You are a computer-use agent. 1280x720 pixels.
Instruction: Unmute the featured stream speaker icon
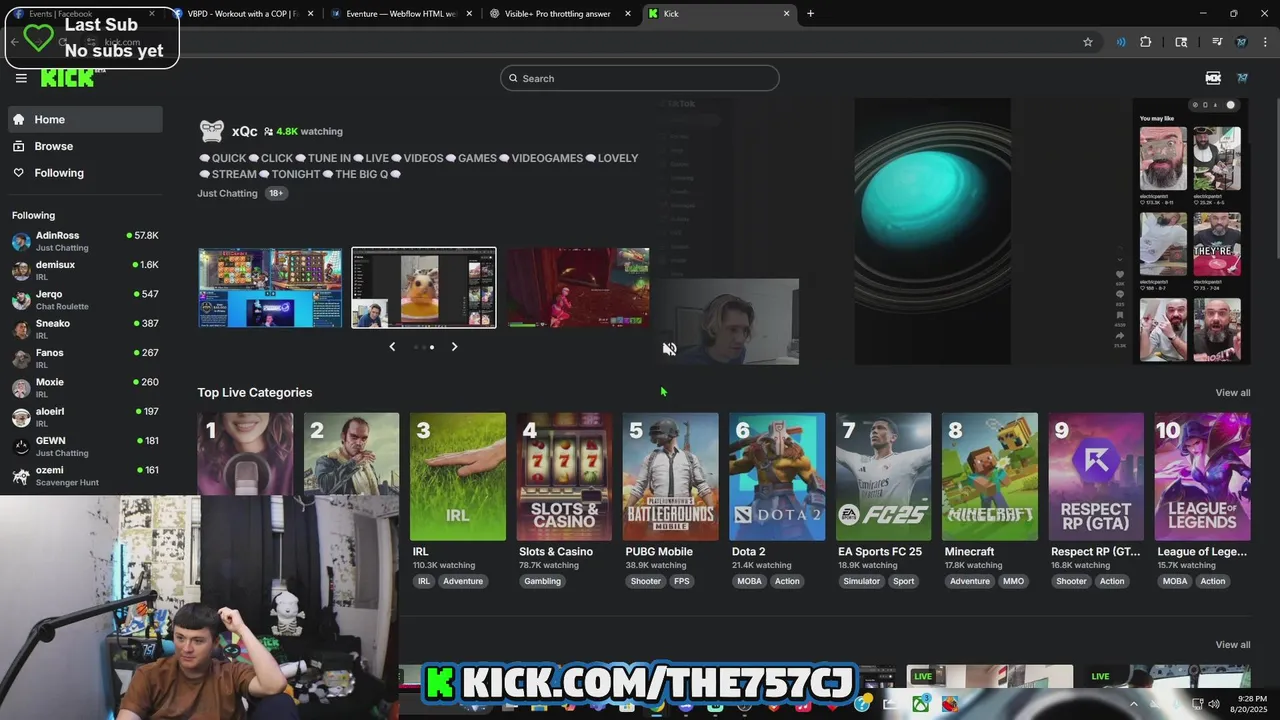click(670, 349)
